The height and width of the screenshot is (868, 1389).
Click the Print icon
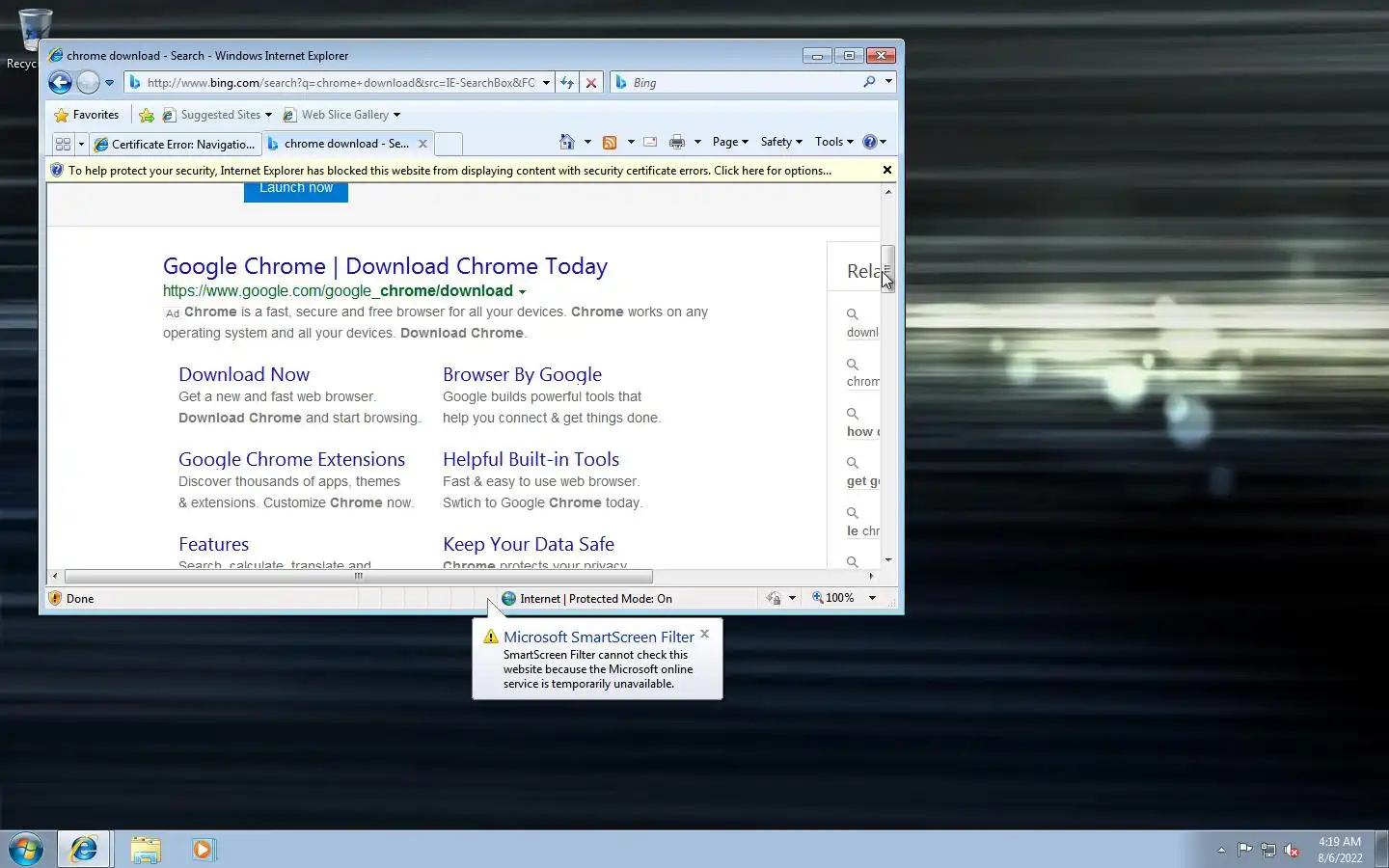(x=677, y=142)
